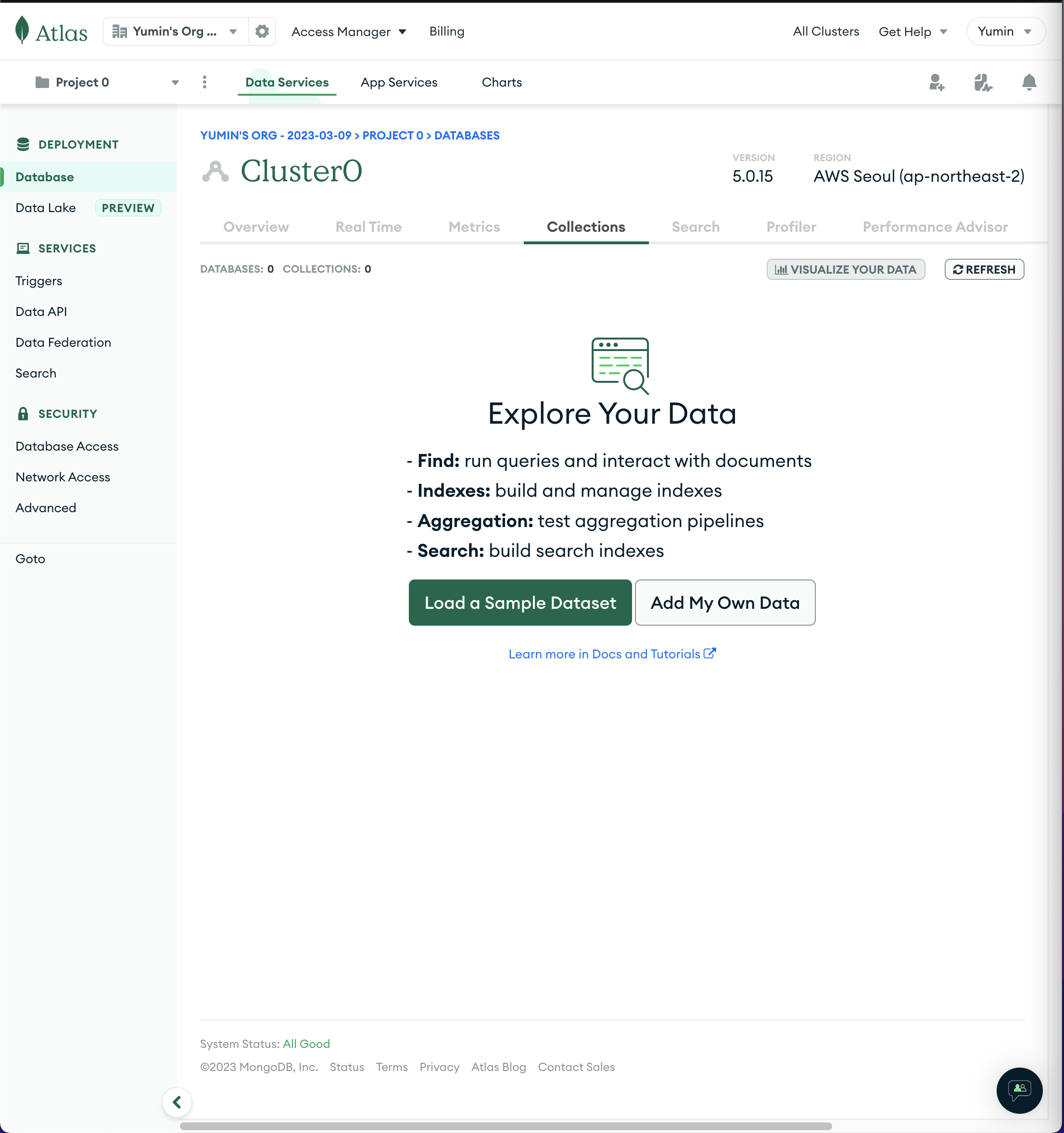Open organization settings gear icon
The width and height of the screenshot is (1064, 1133).
(x=262, y=31)
